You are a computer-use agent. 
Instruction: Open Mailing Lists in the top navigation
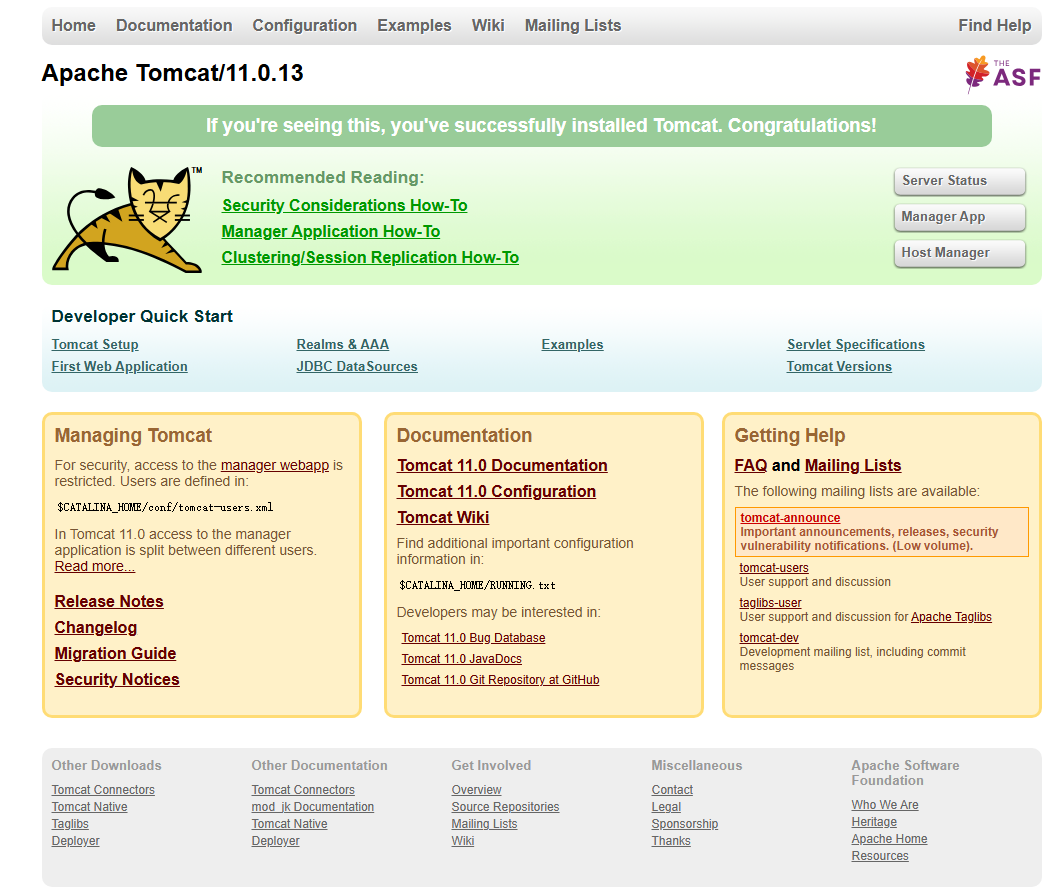click(x=572, y=25)
